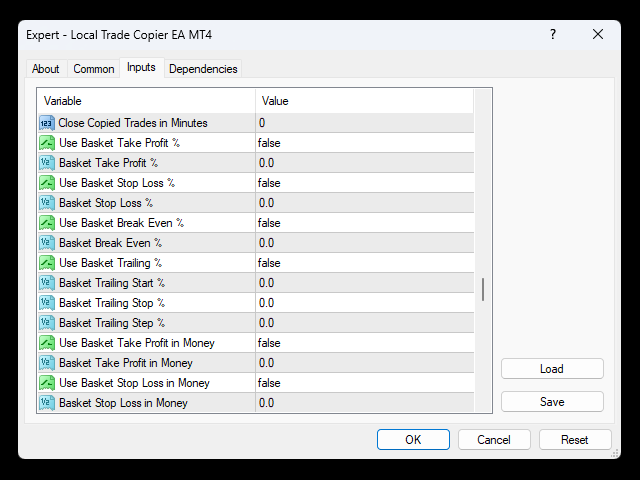Click the double icon beside Basket Take Profit %
This screenshot has height=480, width=640.
(47, 163)
